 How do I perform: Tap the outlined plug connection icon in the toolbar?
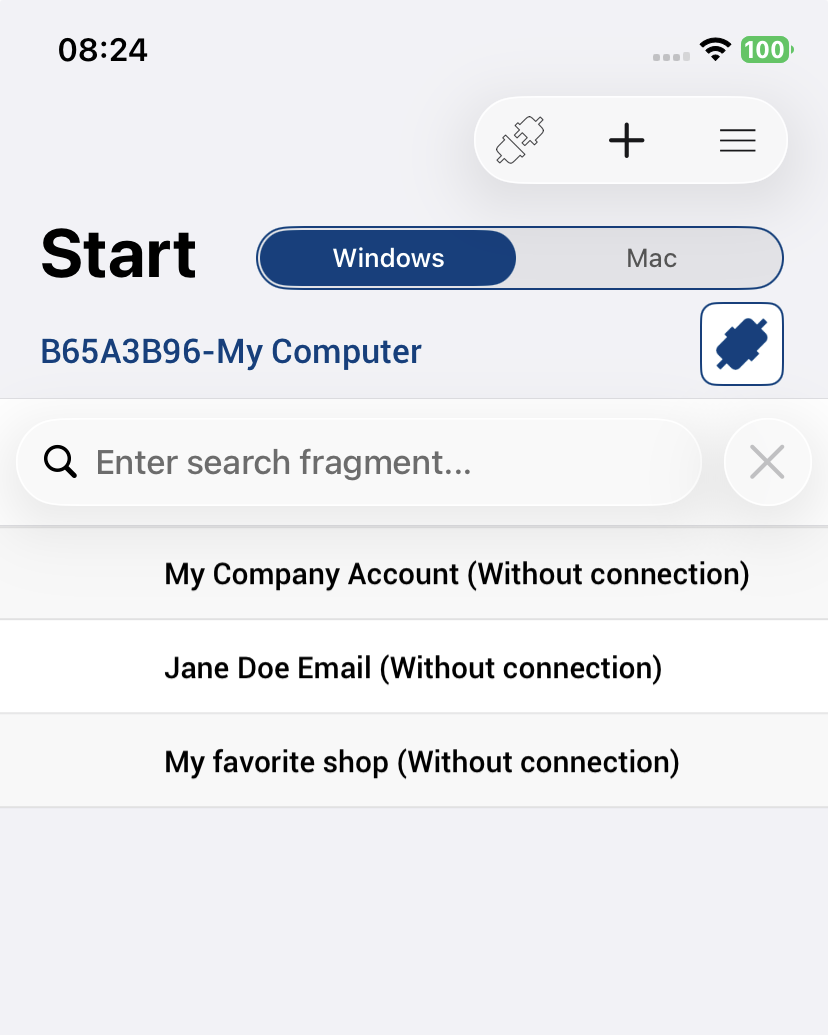521,141
